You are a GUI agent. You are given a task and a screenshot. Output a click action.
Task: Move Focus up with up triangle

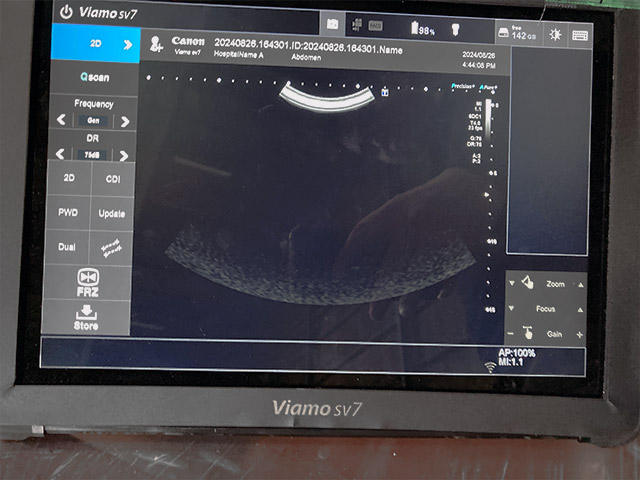pyautogui.click(x=580, y=310)
